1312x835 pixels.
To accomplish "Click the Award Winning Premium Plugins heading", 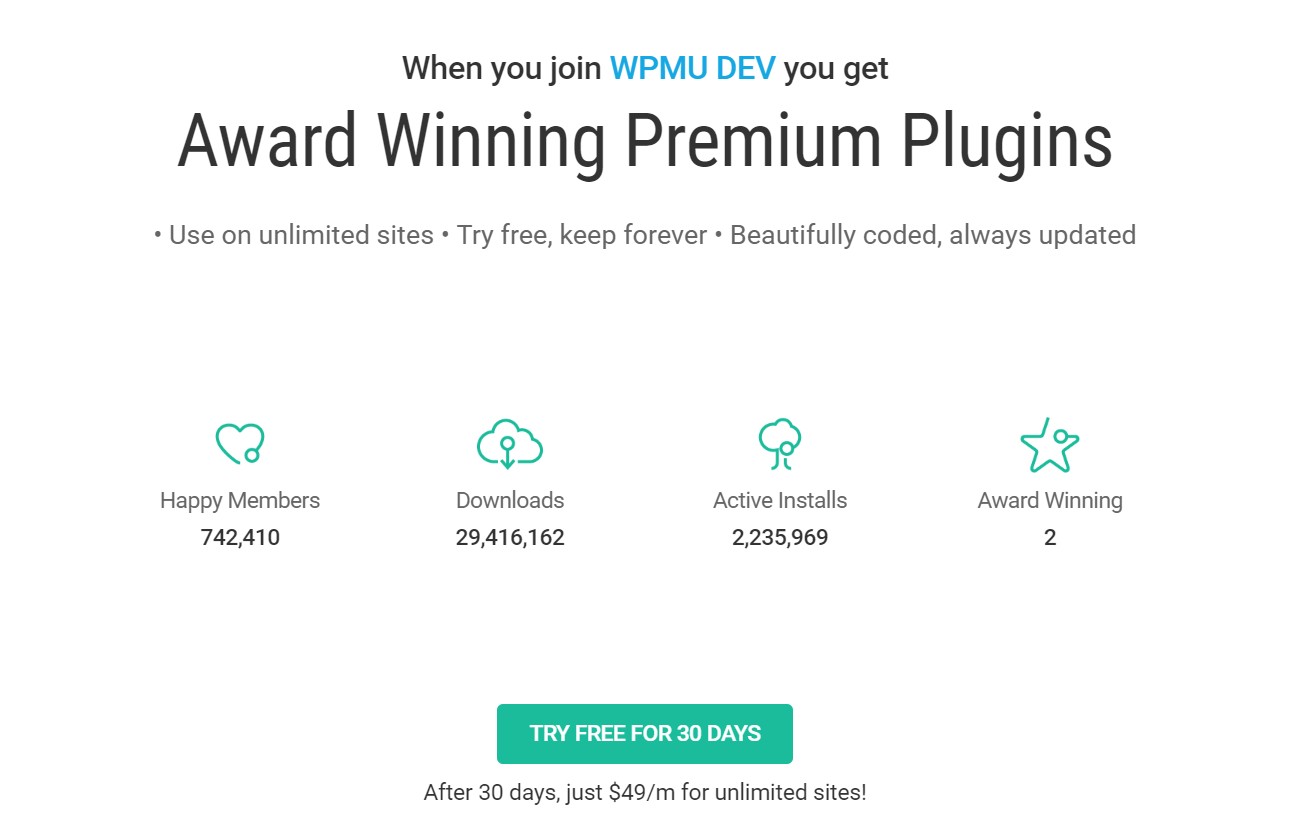I will [645, 141].
